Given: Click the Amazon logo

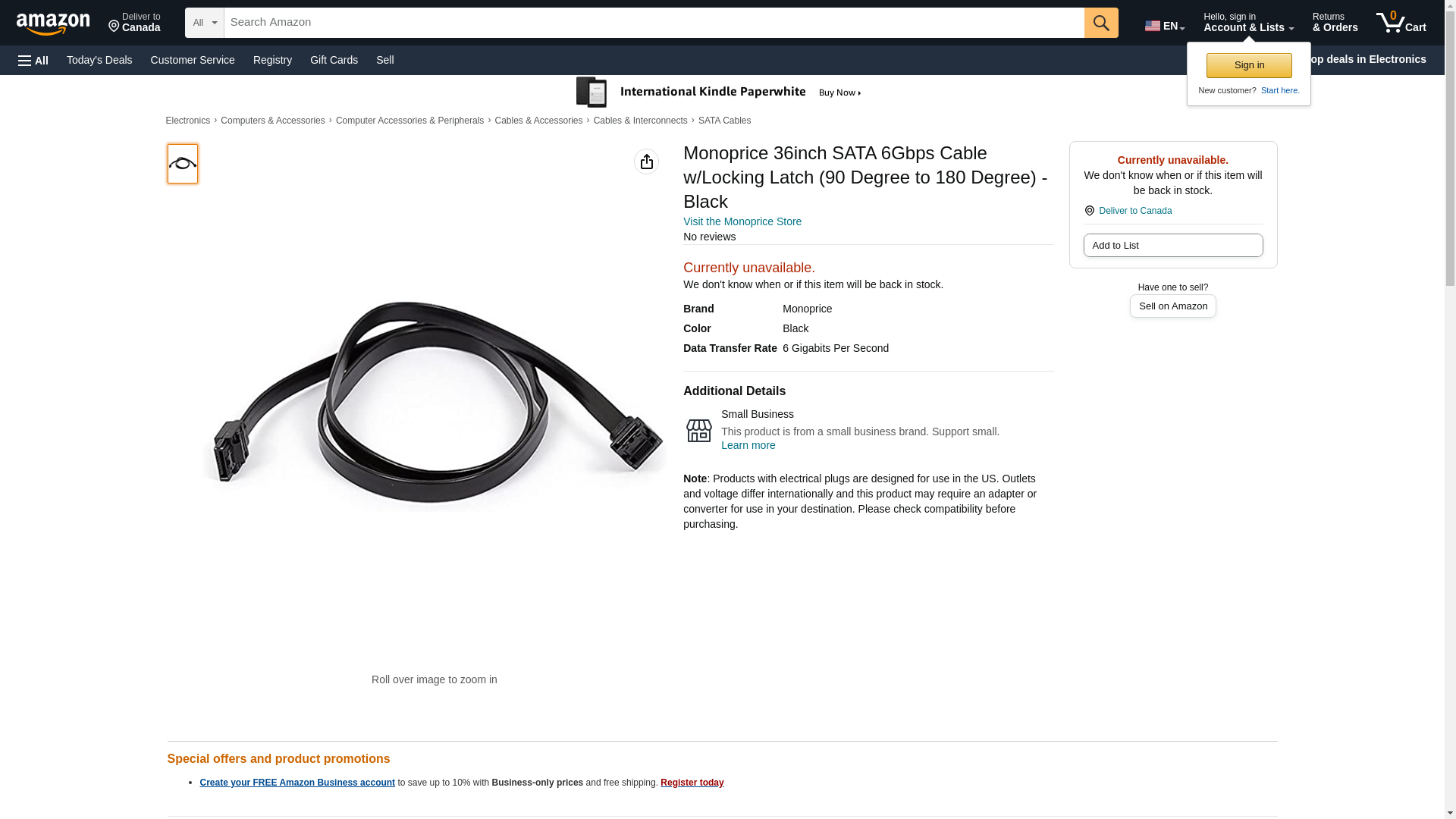Looking at the screenshot, I should point(53,24).
